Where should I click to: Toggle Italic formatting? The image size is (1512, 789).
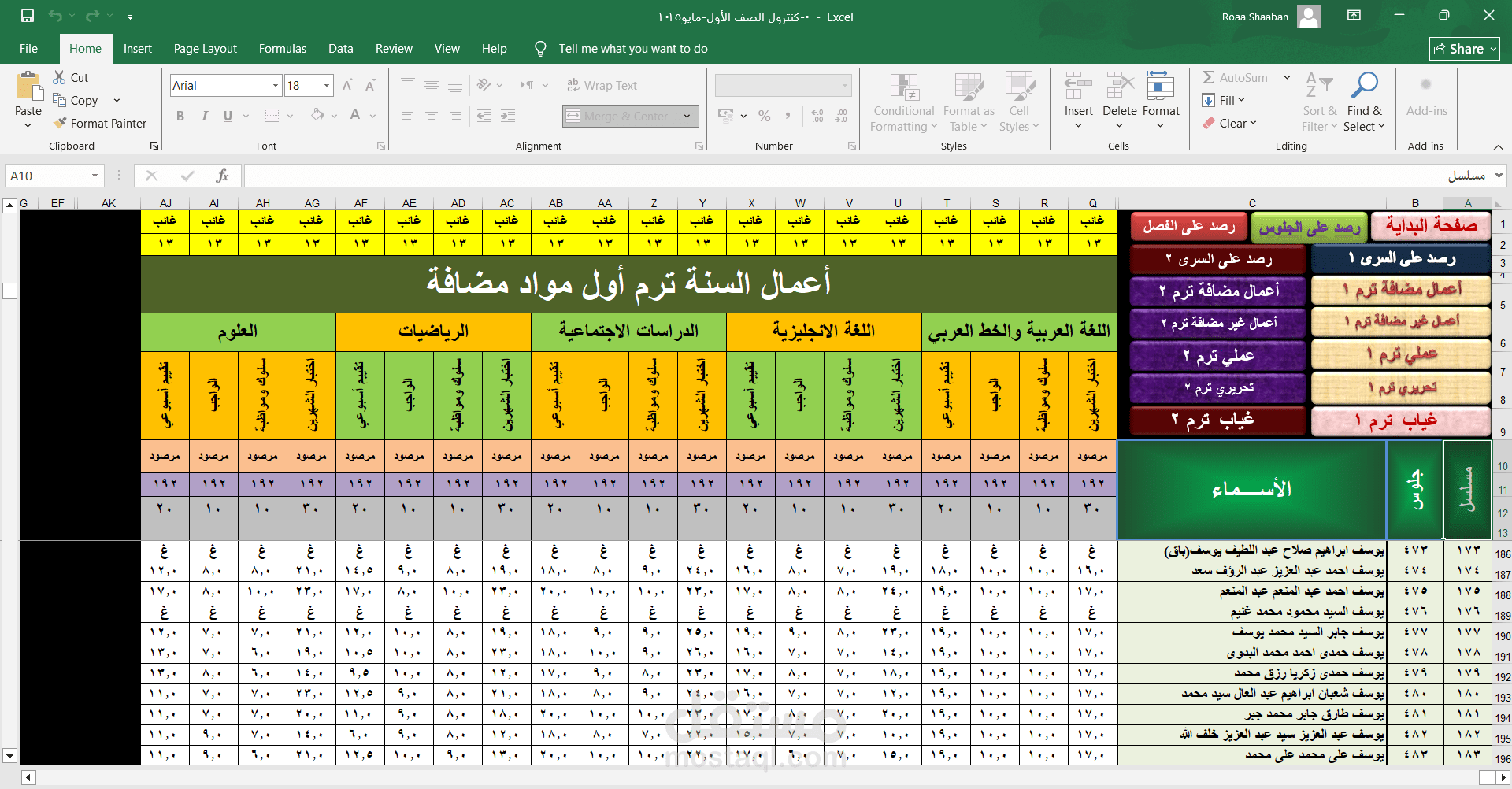(x=204, y=116)
